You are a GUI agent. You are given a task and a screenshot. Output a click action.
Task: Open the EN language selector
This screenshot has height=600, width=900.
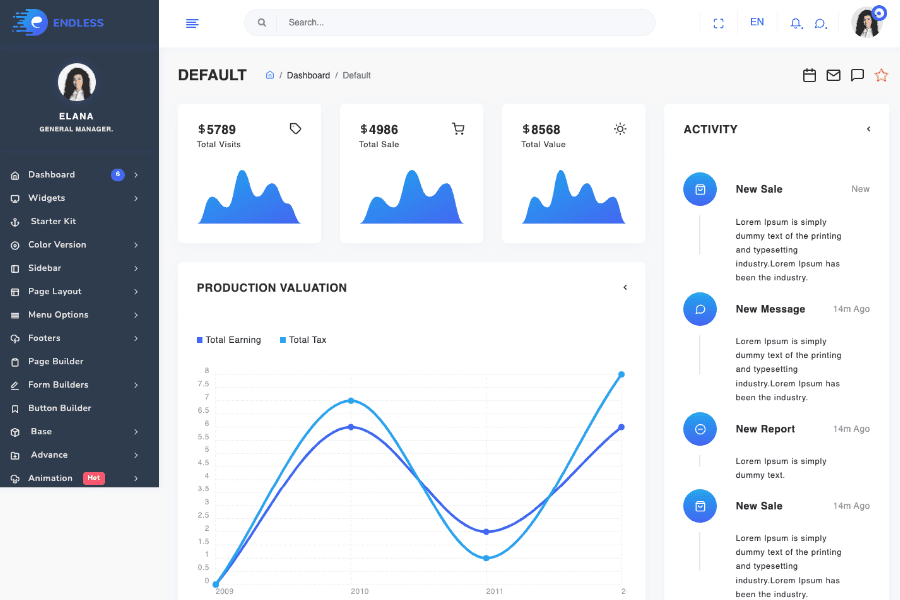click(x=757, y=22)
